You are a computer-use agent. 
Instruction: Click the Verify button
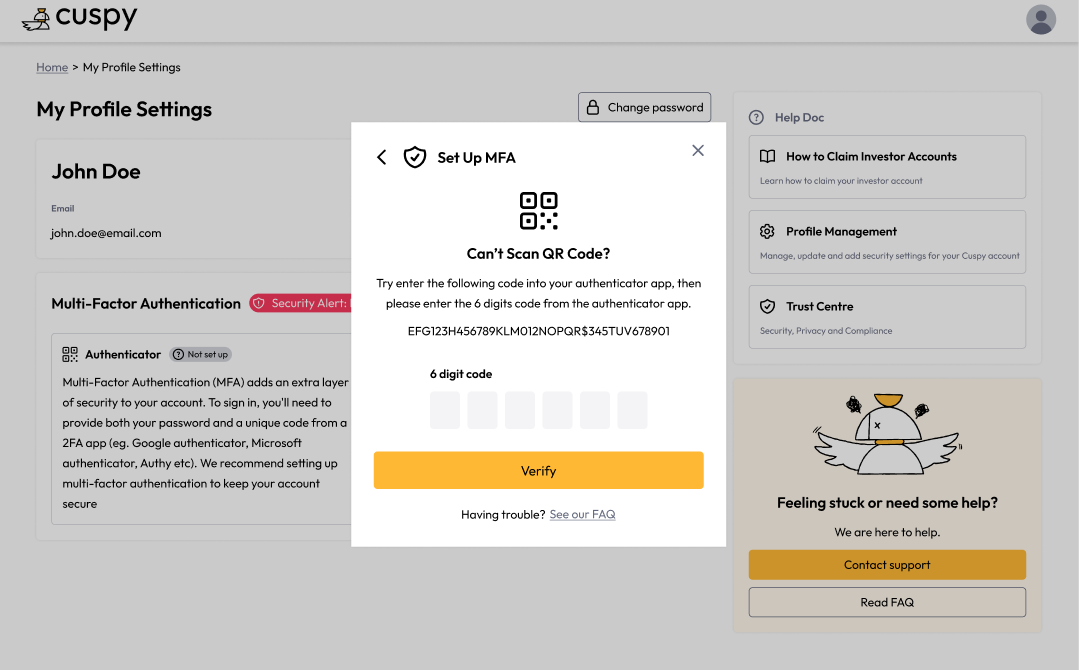[x=538, y=471]
